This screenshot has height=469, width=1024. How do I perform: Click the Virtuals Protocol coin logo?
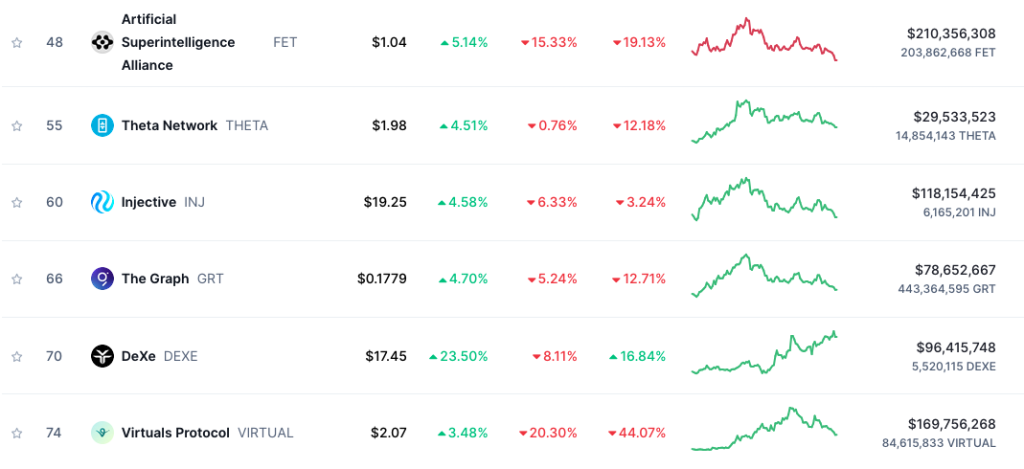tap(102, 432)
